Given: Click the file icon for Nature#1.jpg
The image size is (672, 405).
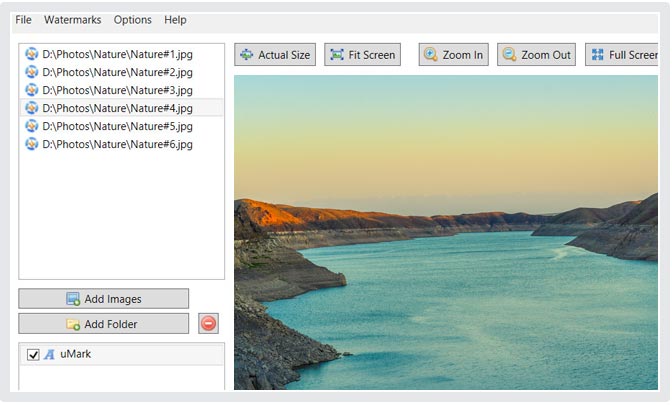Looking at the screenshot, I should click(x=31, y=54).
